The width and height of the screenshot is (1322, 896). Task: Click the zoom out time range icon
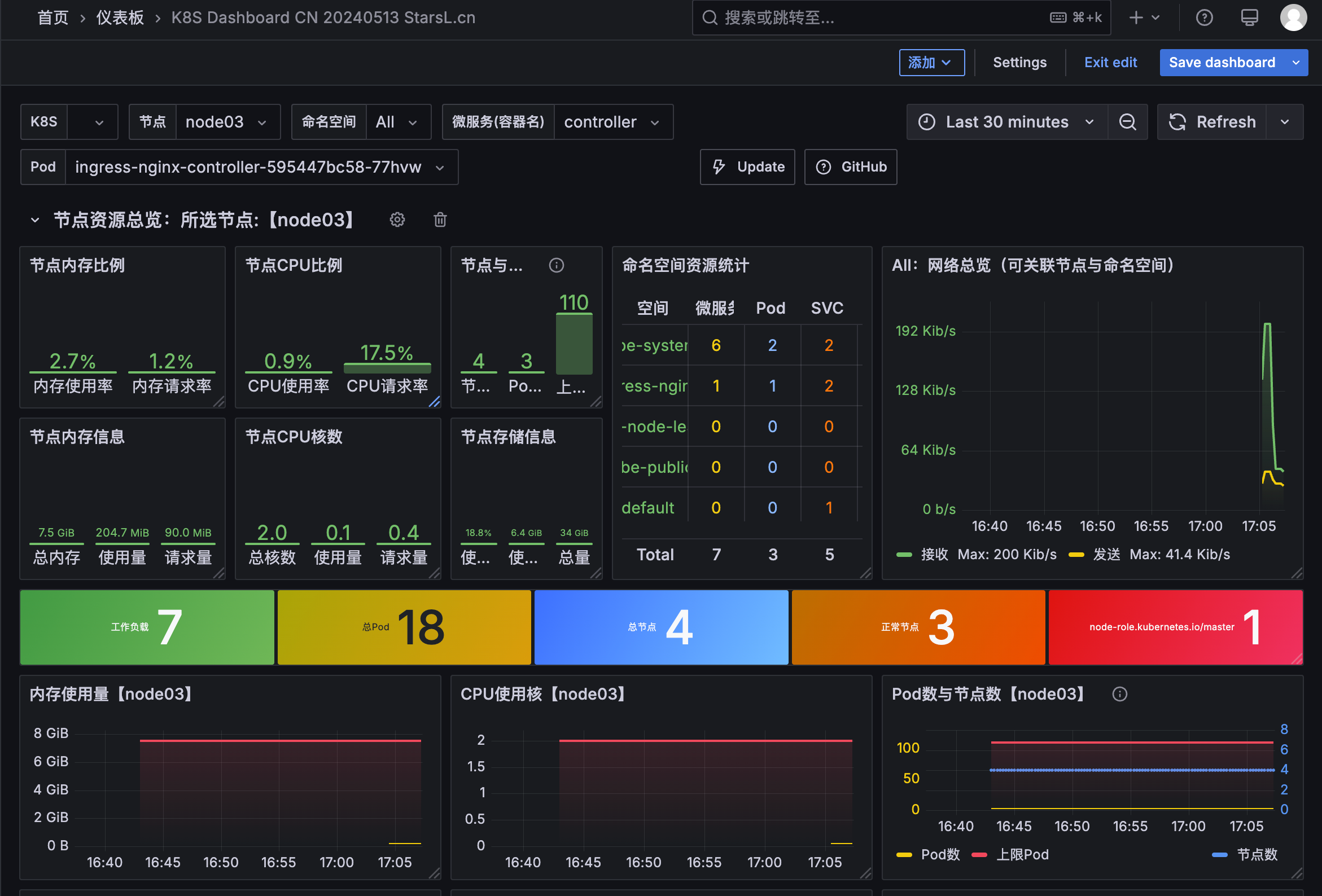(x=1127, y=122)
